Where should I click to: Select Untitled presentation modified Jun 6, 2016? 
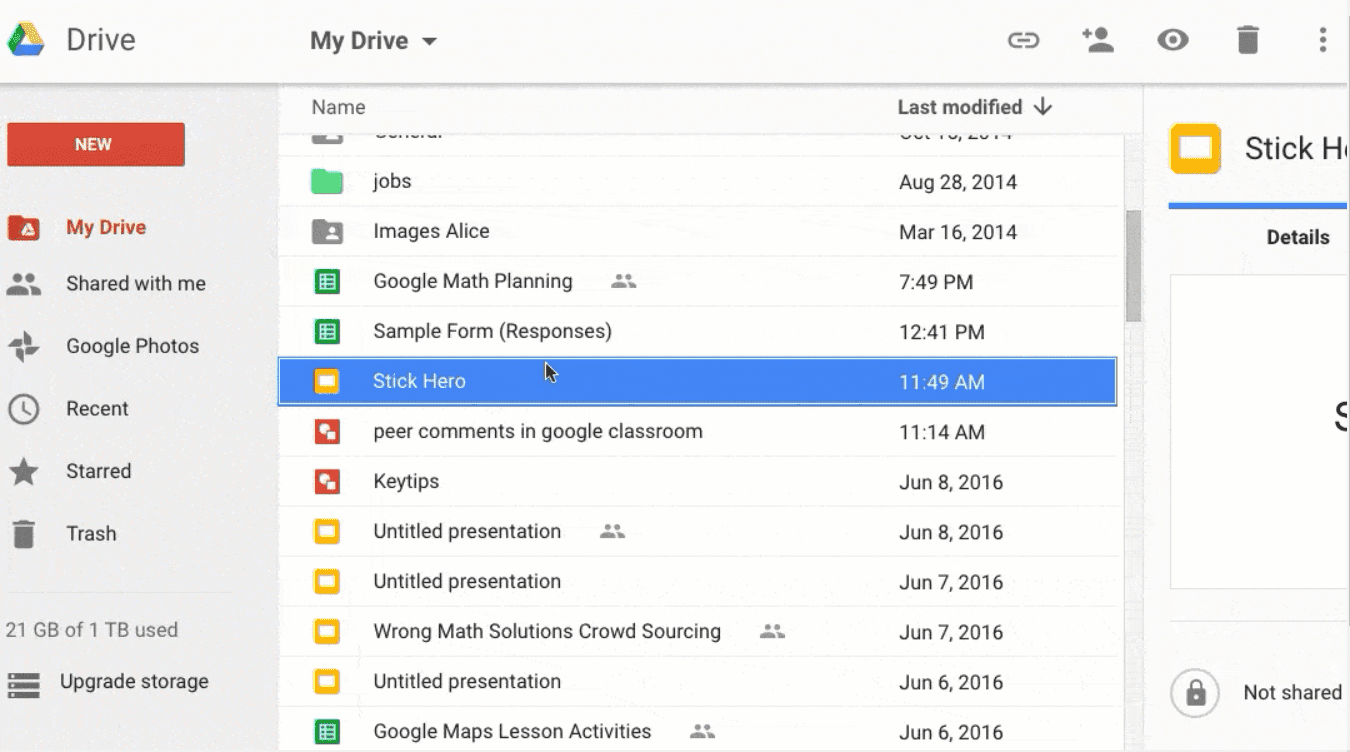point(697,681)
